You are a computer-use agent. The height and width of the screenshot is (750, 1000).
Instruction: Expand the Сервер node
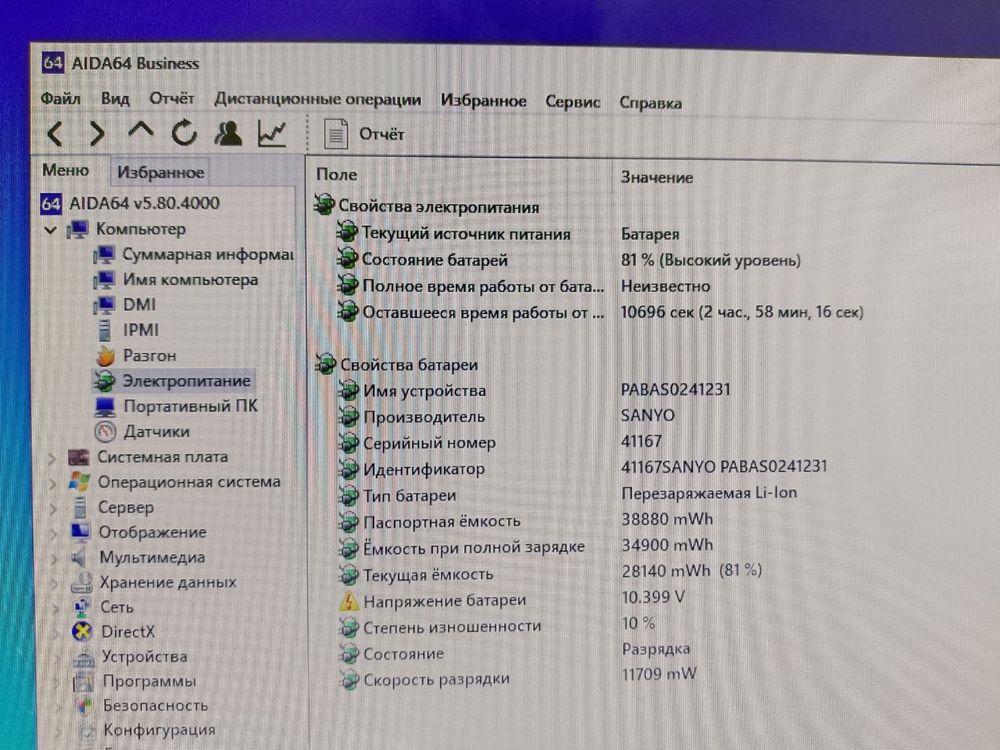click(x=54, y=508)
